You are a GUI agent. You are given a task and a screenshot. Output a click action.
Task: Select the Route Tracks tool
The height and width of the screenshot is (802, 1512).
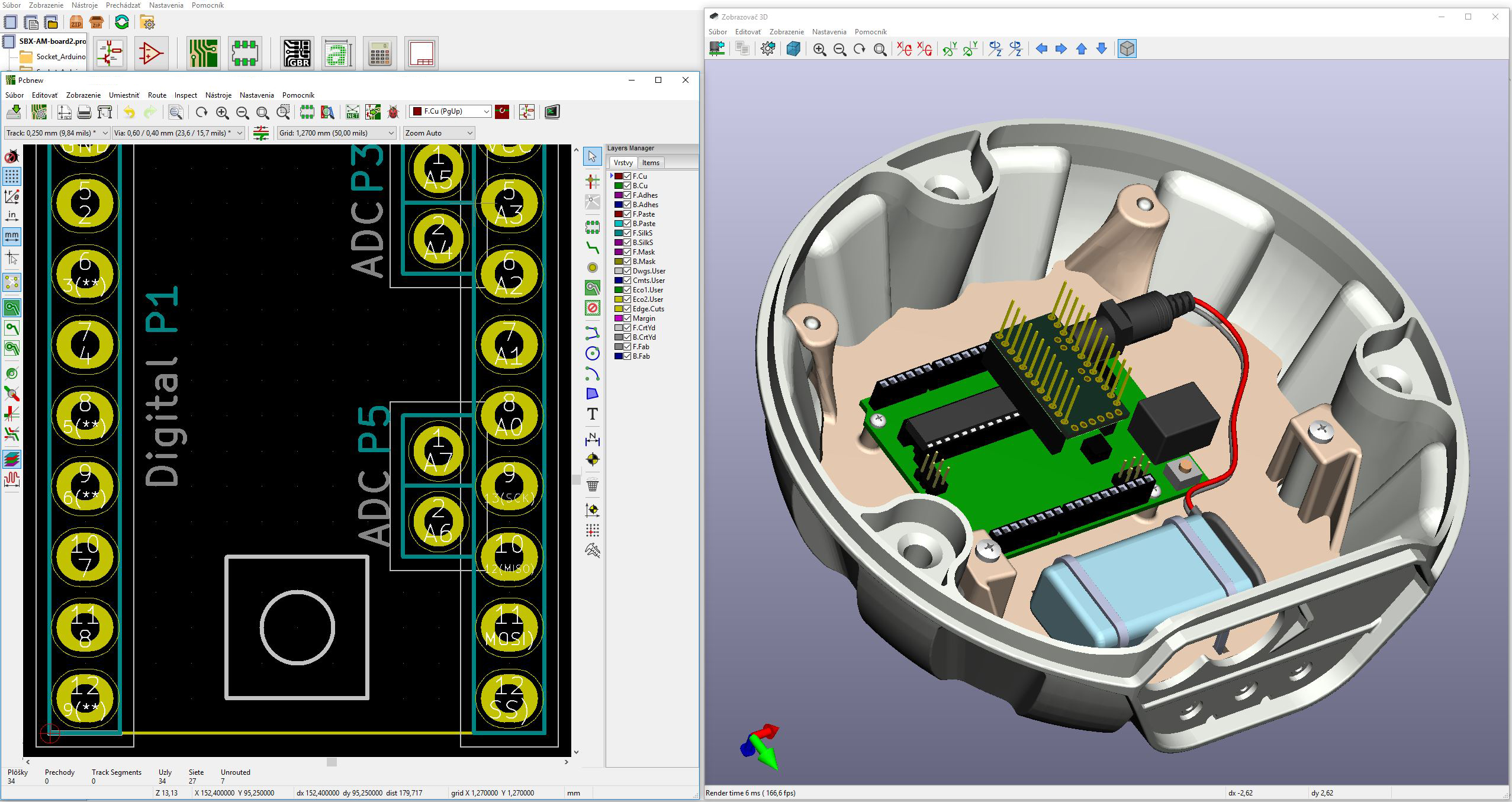593,248
